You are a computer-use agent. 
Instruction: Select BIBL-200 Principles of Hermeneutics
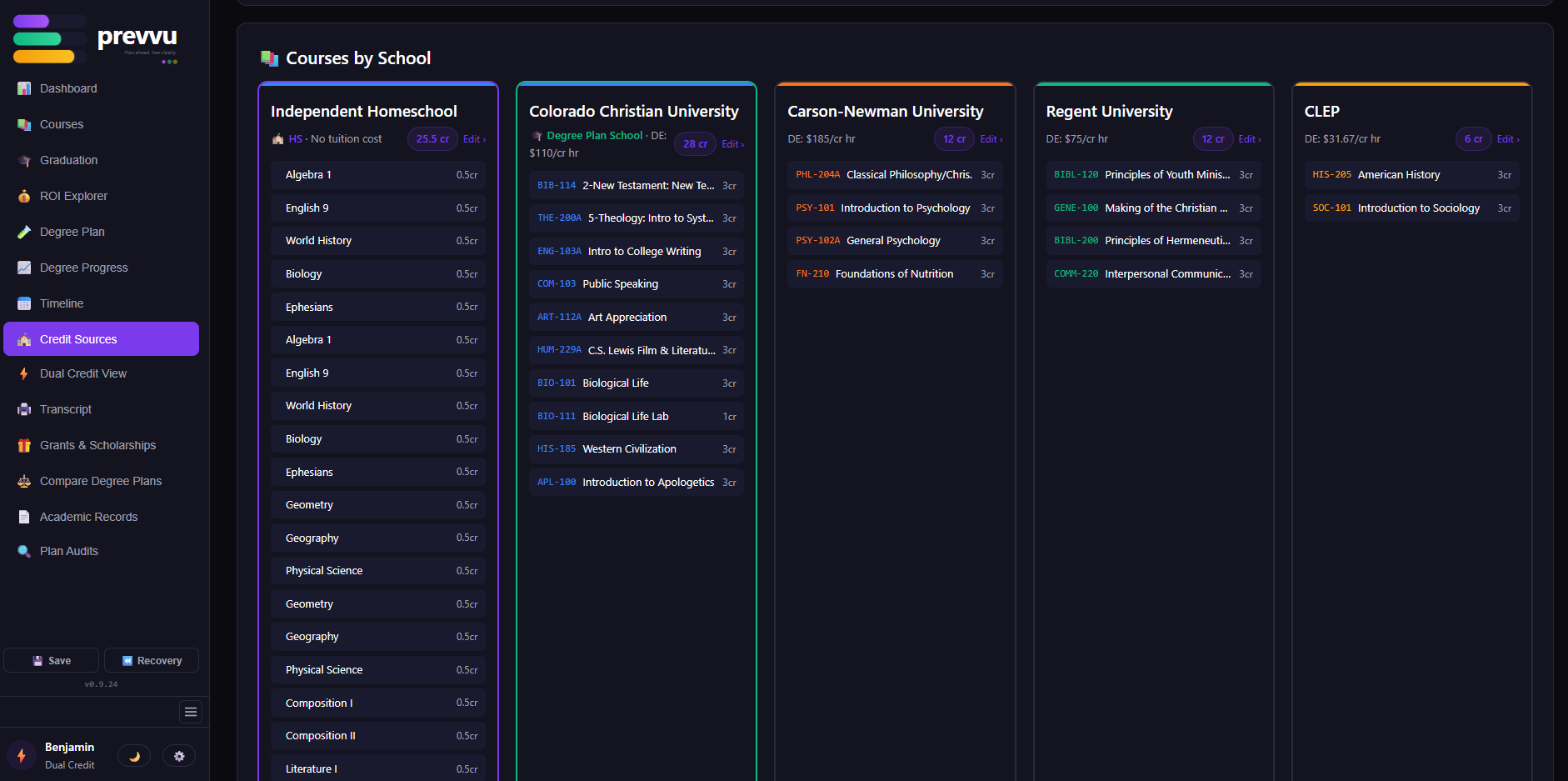1153,241
